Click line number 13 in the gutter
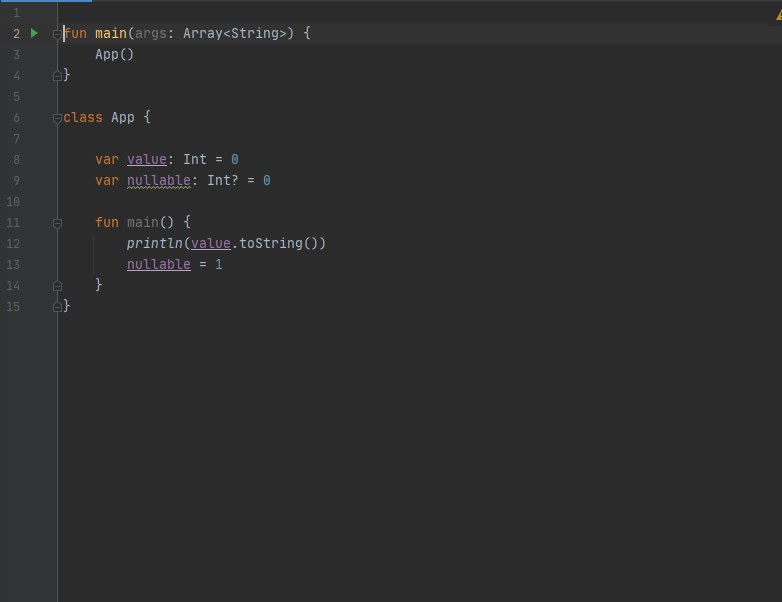782x602 pixels. pyautogui.click(x=13, y=264)
